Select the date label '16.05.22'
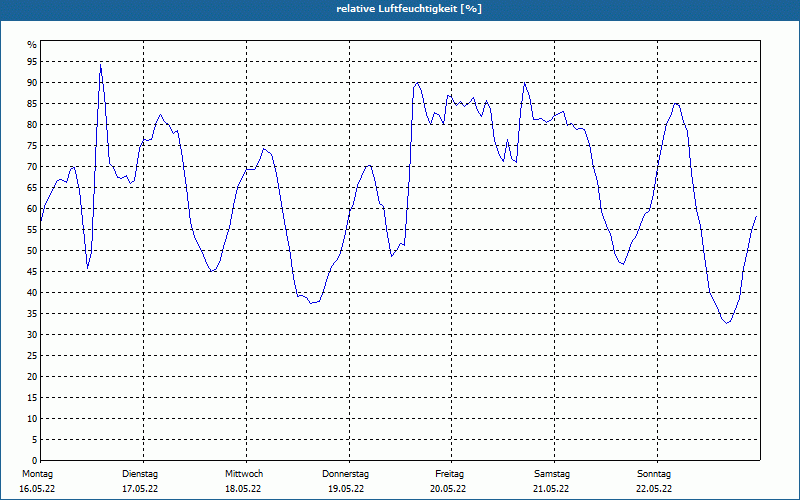The image size is (800, 500). click(x=37, y=489)
